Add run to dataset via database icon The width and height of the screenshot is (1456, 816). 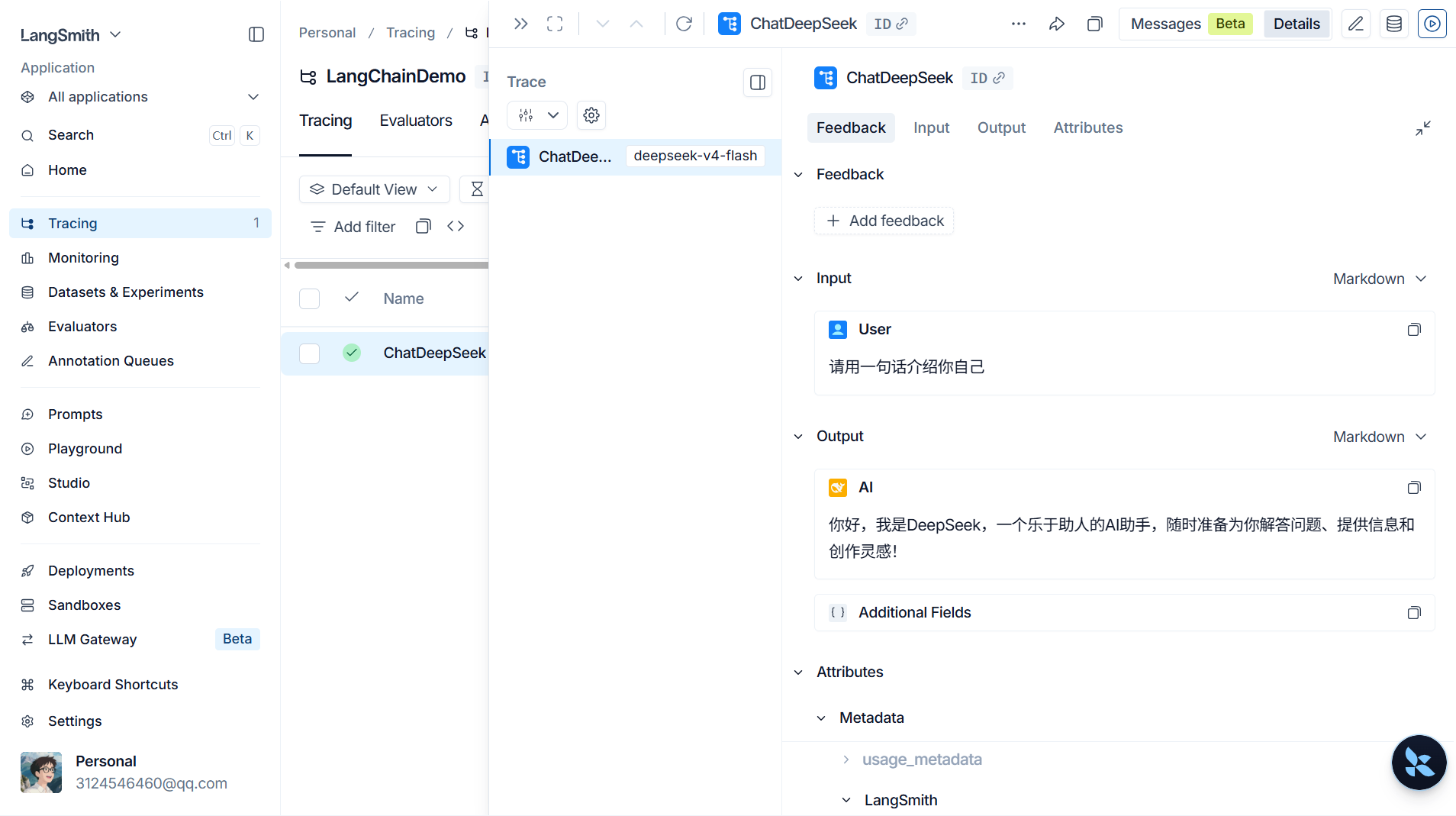[x=1394, y=24]
